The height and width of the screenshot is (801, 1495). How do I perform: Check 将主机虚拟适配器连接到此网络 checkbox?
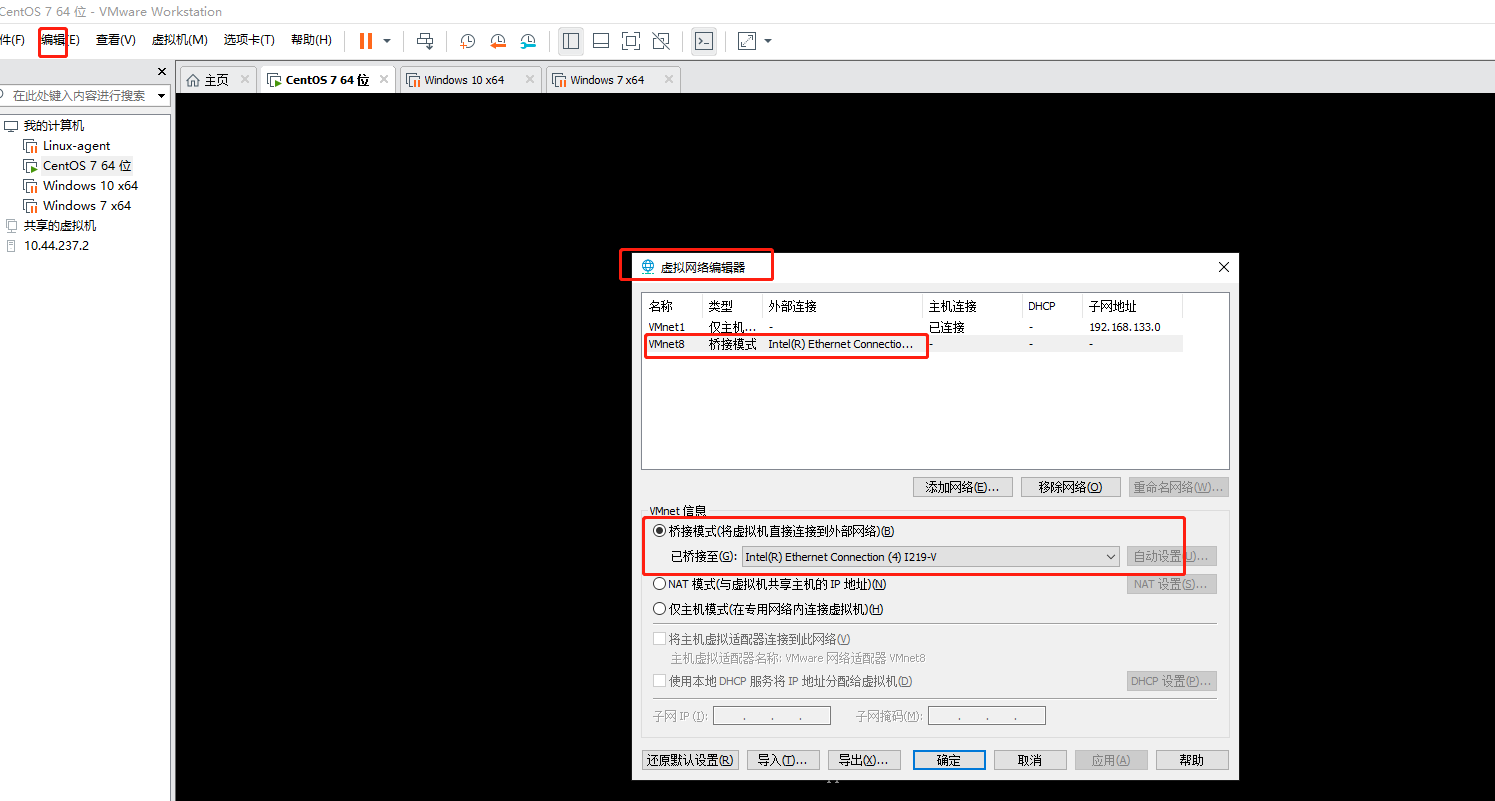point(659,639)
